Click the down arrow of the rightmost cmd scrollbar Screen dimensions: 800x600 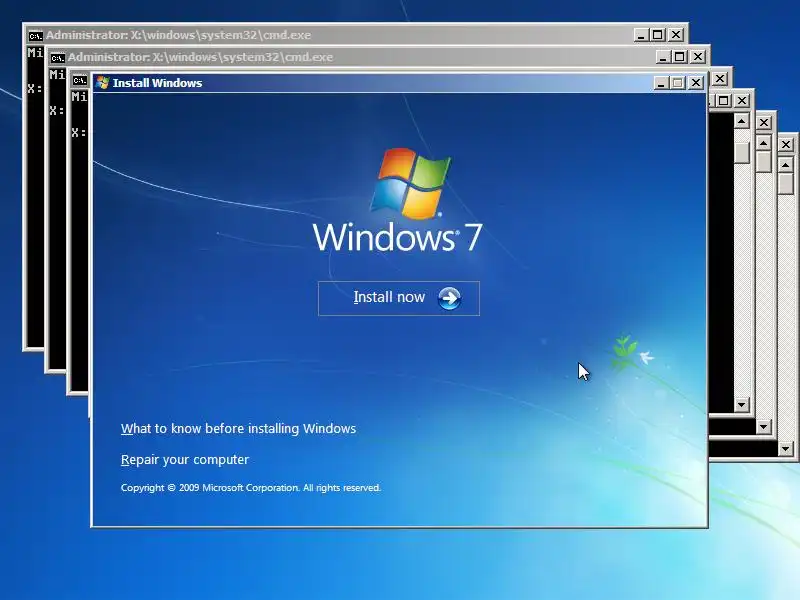point(786,449)
